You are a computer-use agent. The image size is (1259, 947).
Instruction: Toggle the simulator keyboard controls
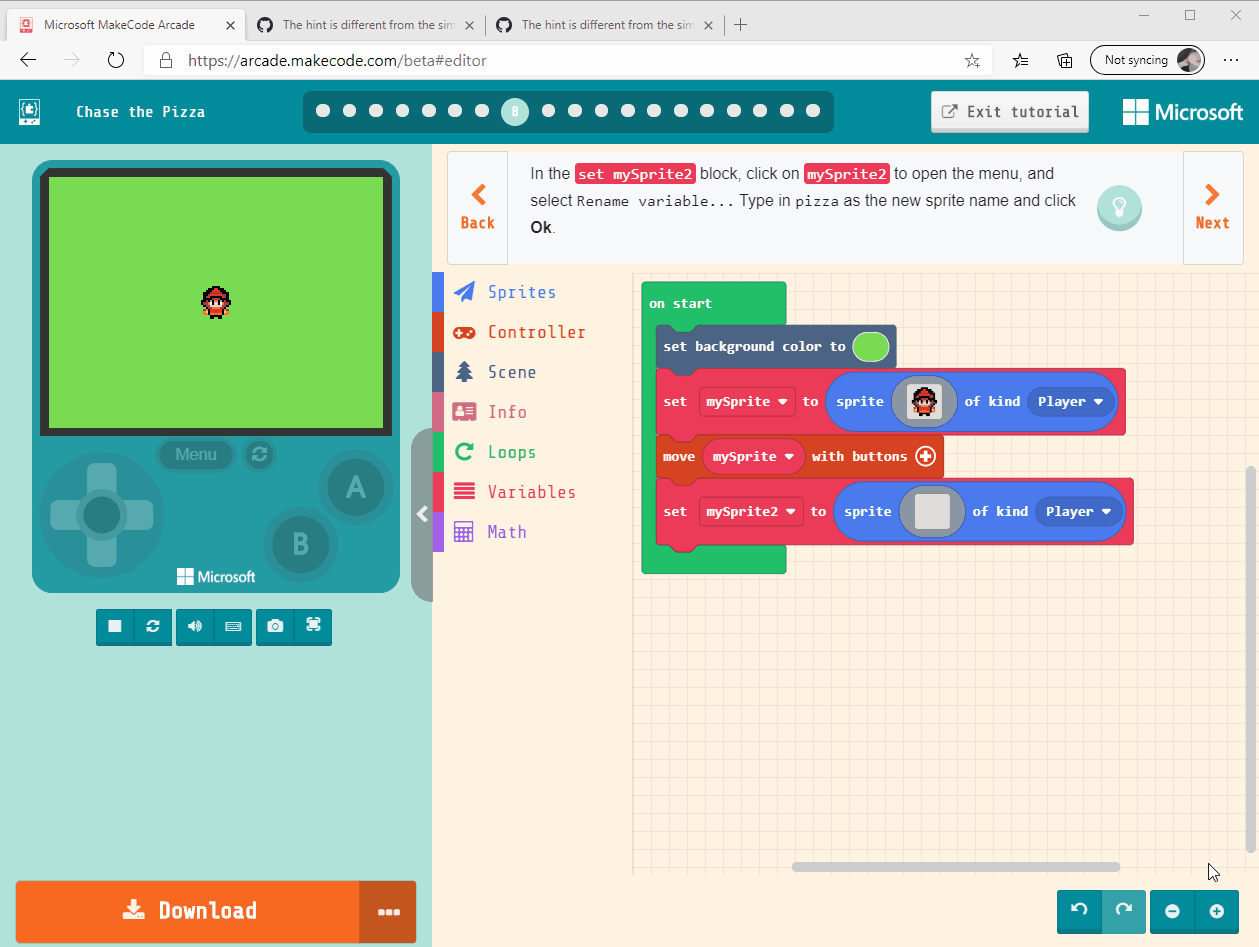click(x=233, y=626)
